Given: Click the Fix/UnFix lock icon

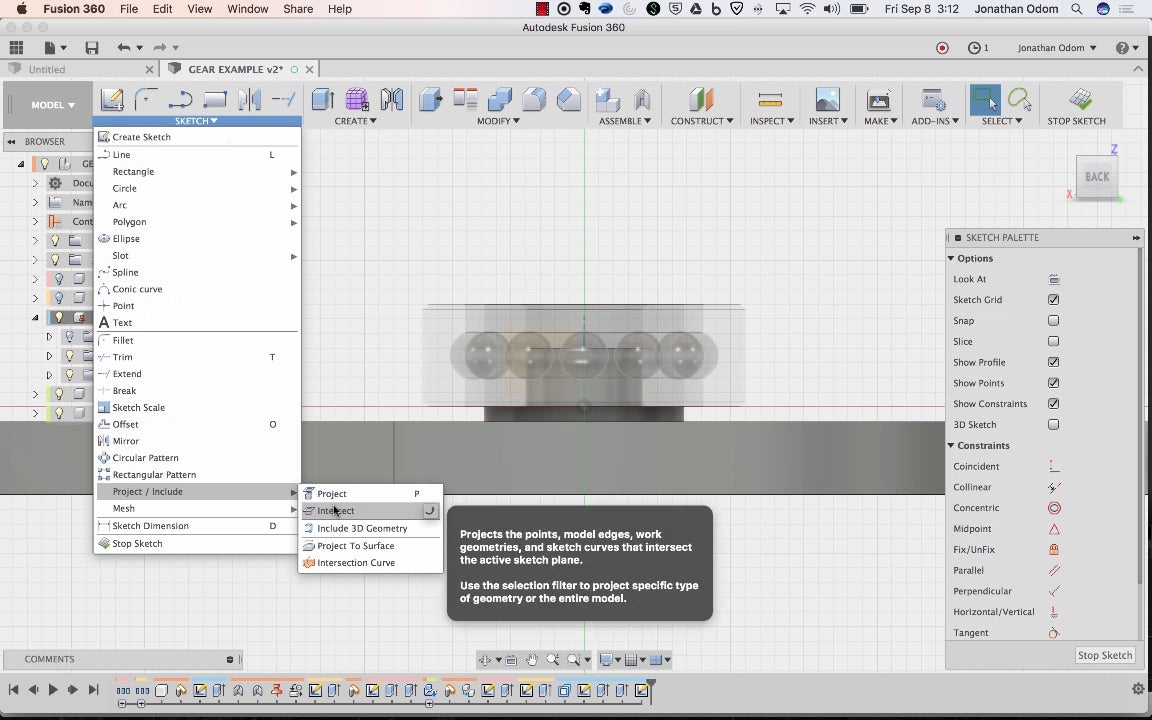Looking at the screenshot, I should point(1054,550).
